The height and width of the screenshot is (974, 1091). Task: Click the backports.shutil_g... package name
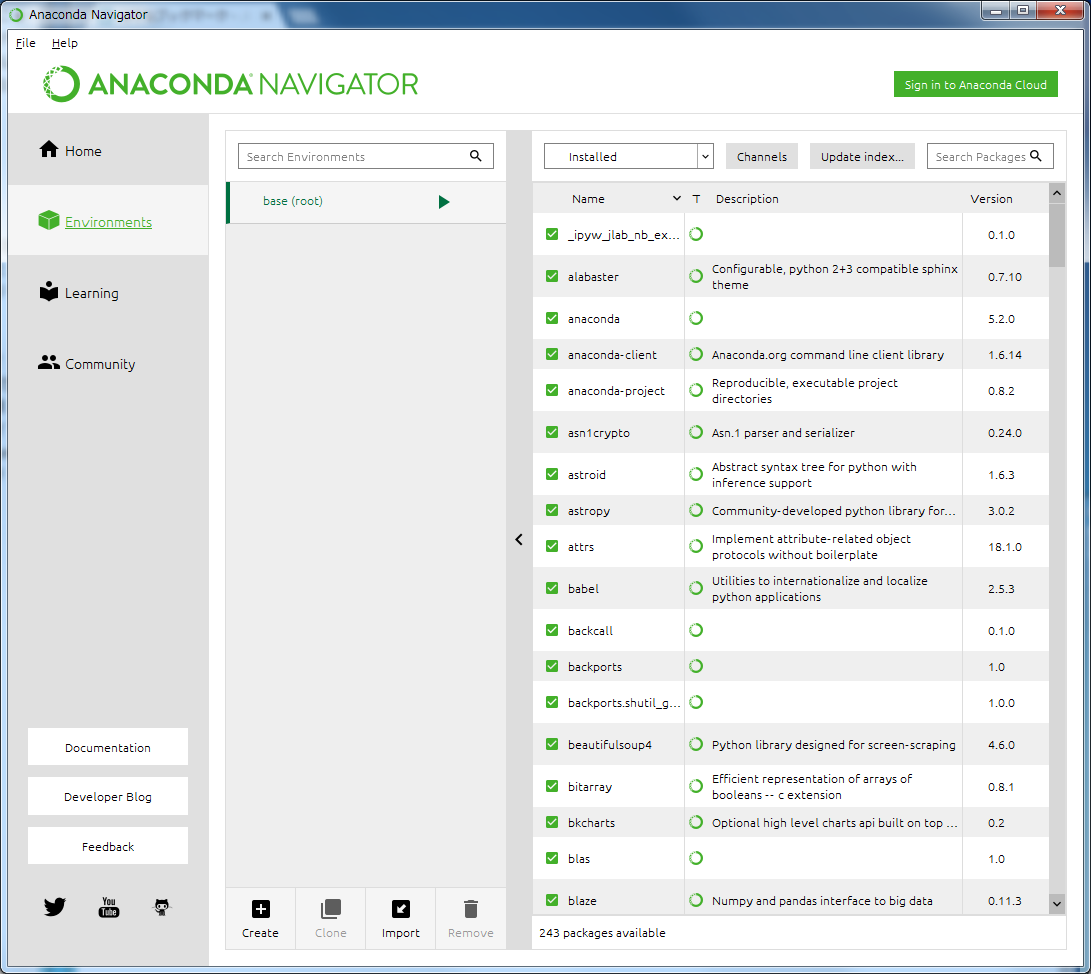pos(623,703)
